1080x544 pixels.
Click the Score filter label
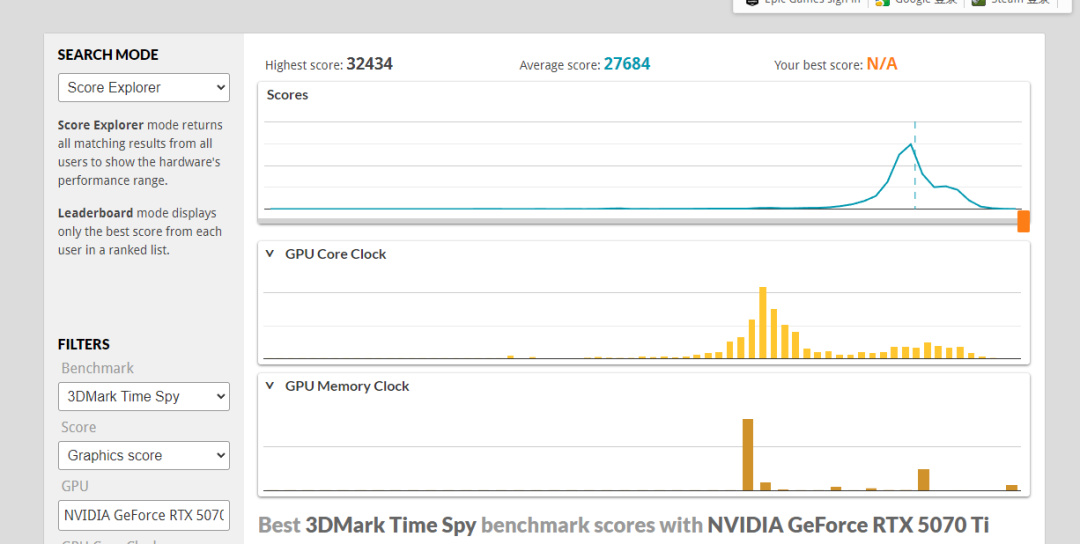(x=79, y=427)
